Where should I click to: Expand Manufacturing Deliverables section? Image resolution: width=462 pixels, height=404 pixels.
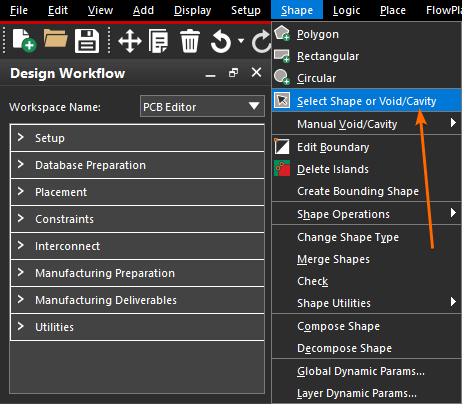click(137, 300)
